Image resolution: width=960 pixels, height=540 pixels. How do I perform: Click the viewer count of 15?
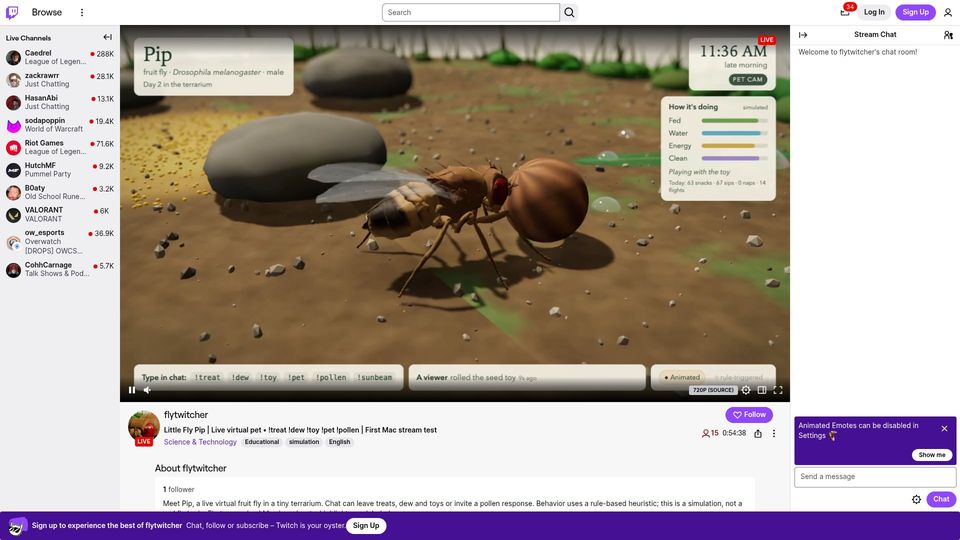click(710, 433)
